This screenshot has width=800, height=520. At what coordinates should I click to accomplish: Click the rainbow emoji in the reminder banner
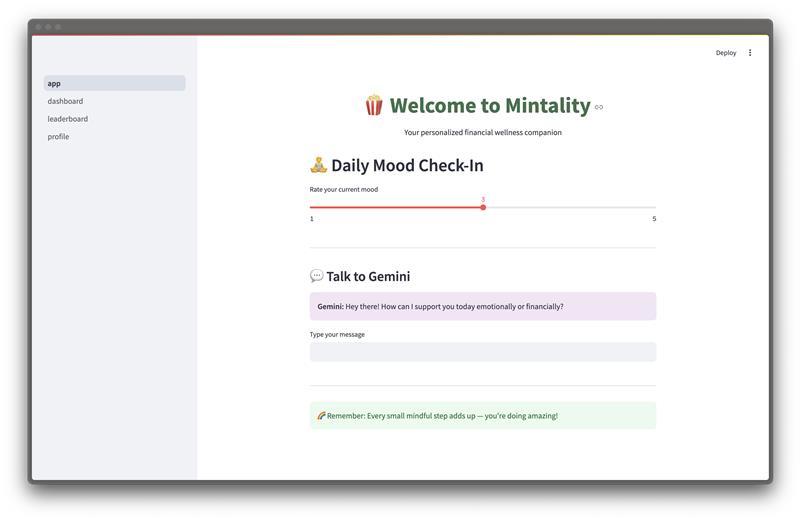[321, 416]
